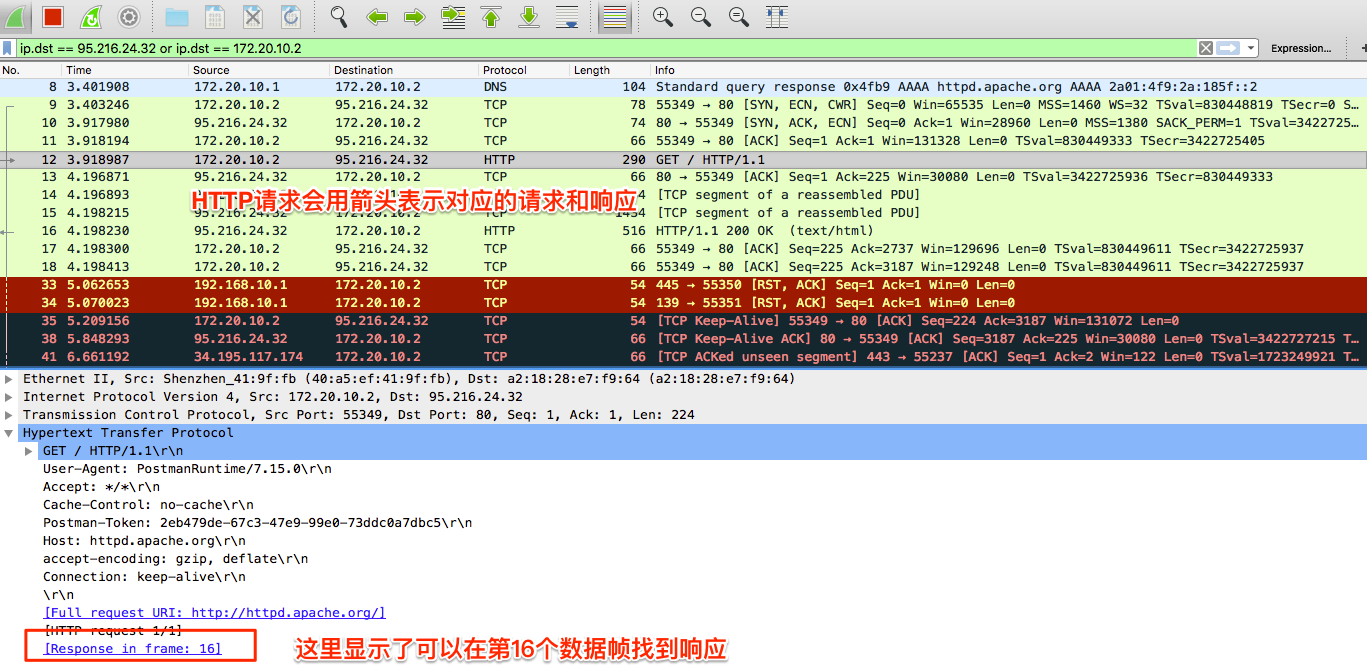
Task: Open capture options gear icon
Action: point(129,16)
